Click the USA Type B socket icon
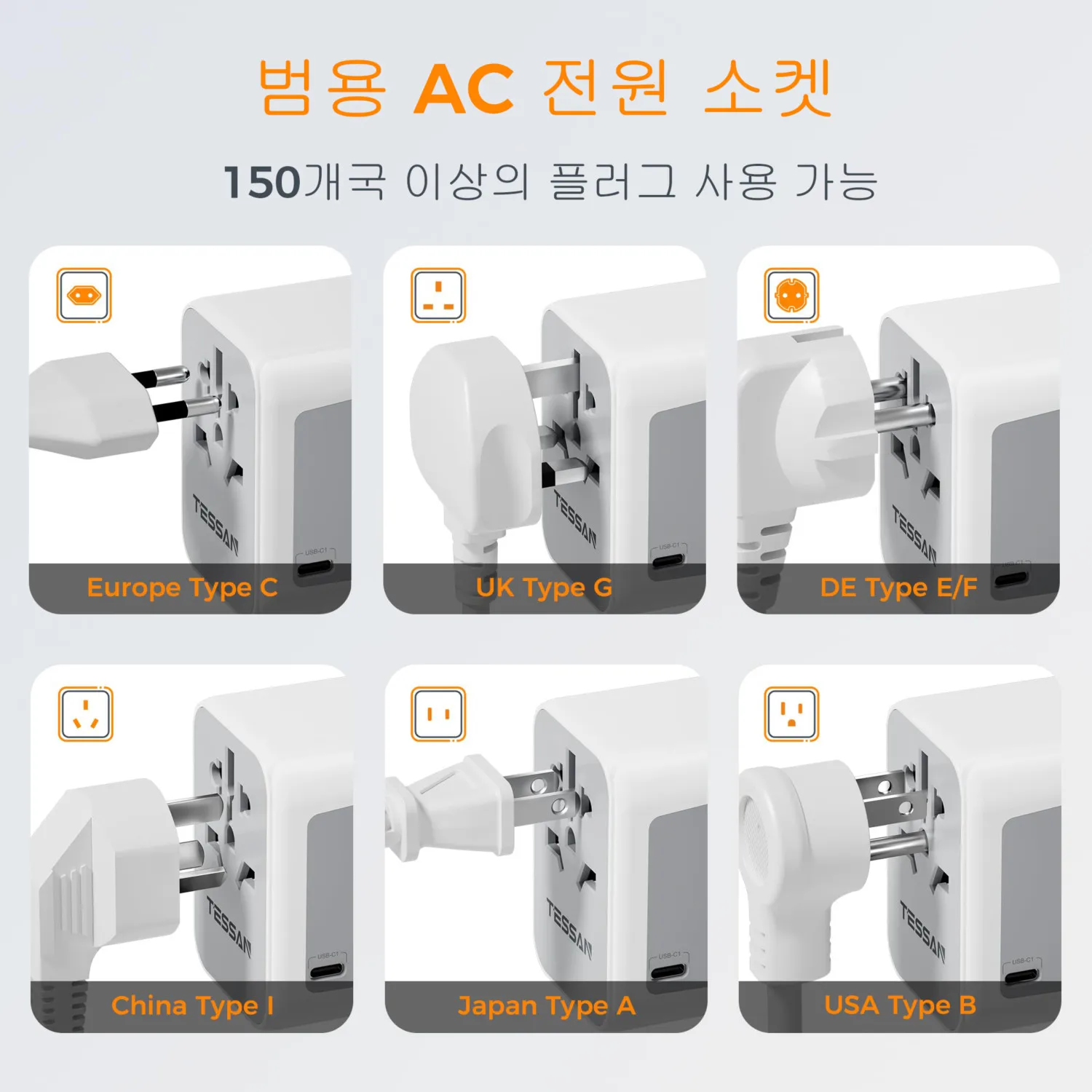Viewport: 1092px width, 1092px height. coord(792,714)
